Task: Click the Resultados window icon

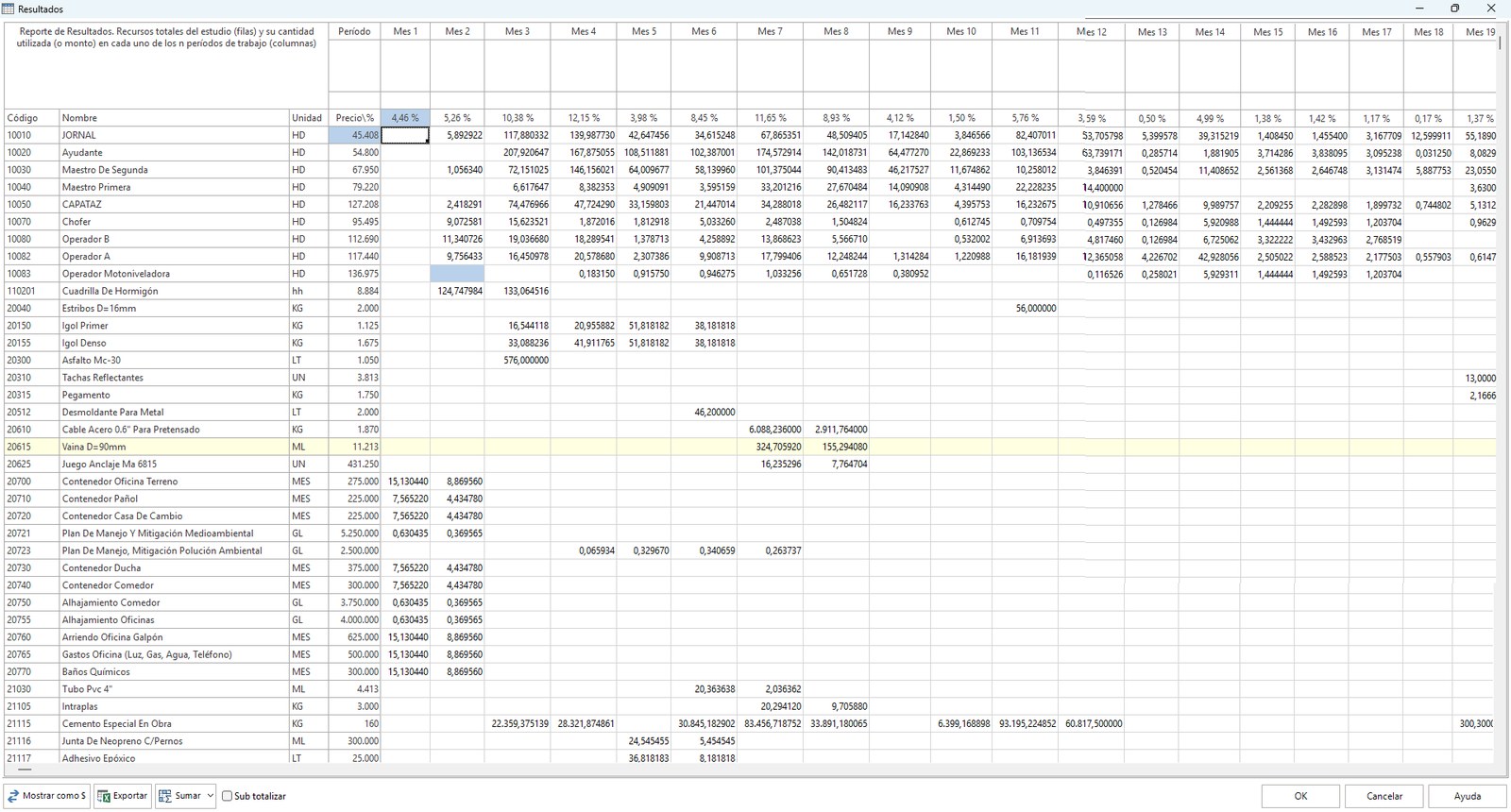Action: pos(8,8)
